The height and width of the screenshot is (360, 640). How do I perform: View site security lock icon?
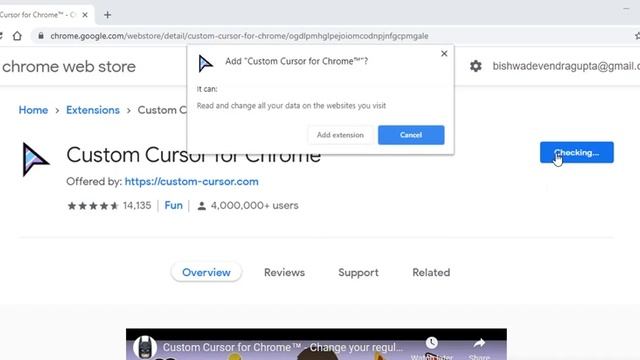tap(41, 36)
